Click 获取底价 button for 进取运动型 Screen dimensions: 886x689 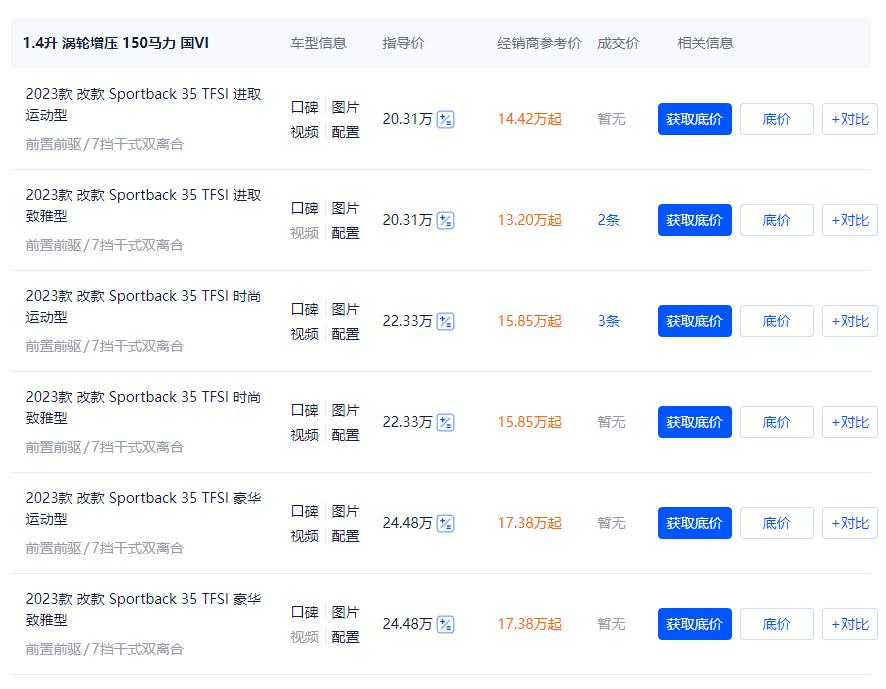pos(694,118)
